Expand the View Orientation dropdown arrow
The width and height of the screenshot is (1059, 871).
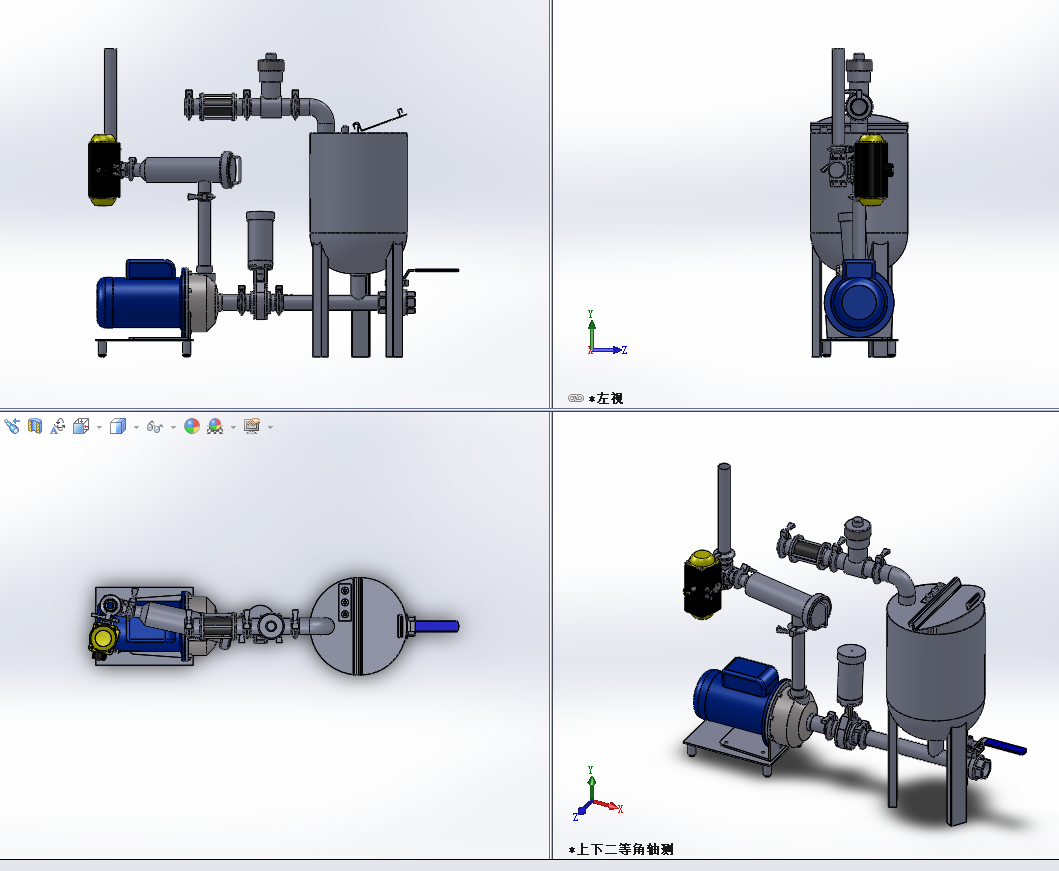click(x=99, y=427)
